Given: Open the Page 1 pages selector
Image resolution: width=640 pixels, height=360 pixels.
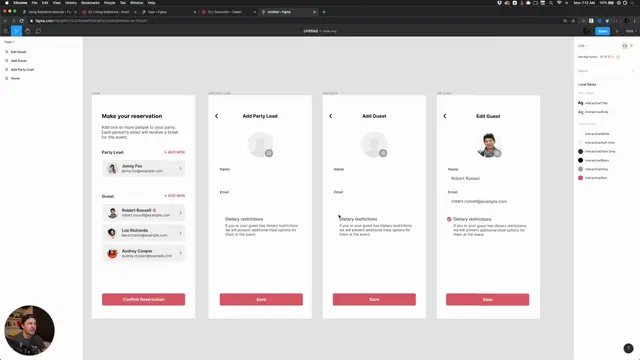Looking at the screenshot, I should (x=9, y=42).
